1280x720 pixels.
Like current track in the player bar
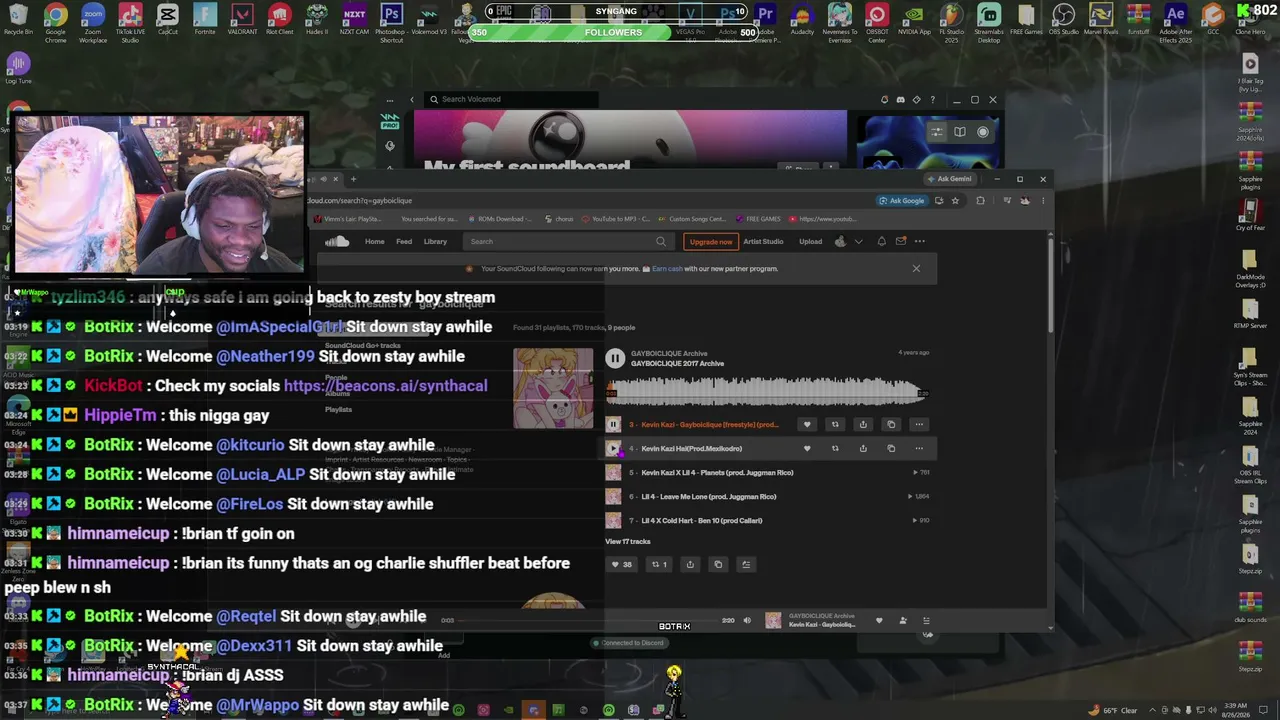(879, 620)
